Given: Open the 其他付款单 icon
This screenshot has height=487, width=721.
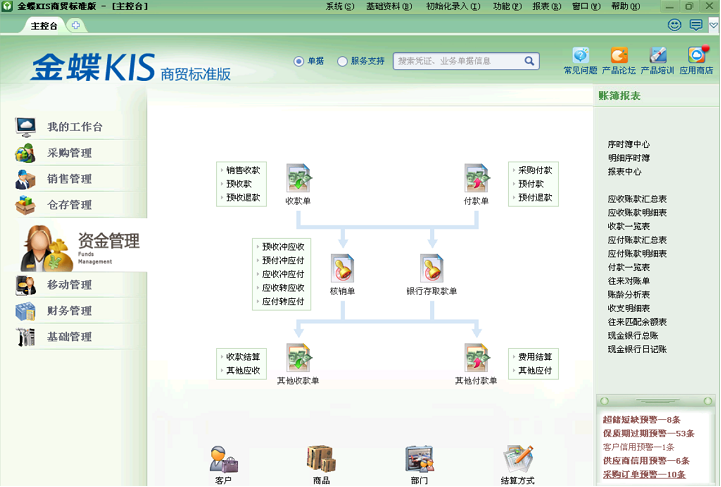Looking at the screenshot, I should pos(476,358).
